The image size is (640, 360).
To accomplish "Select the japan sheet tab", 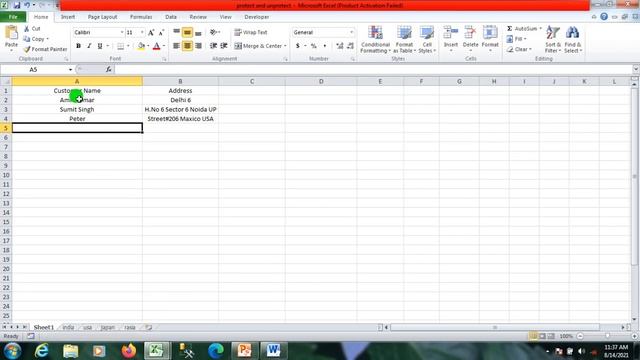I will point(107,327).
